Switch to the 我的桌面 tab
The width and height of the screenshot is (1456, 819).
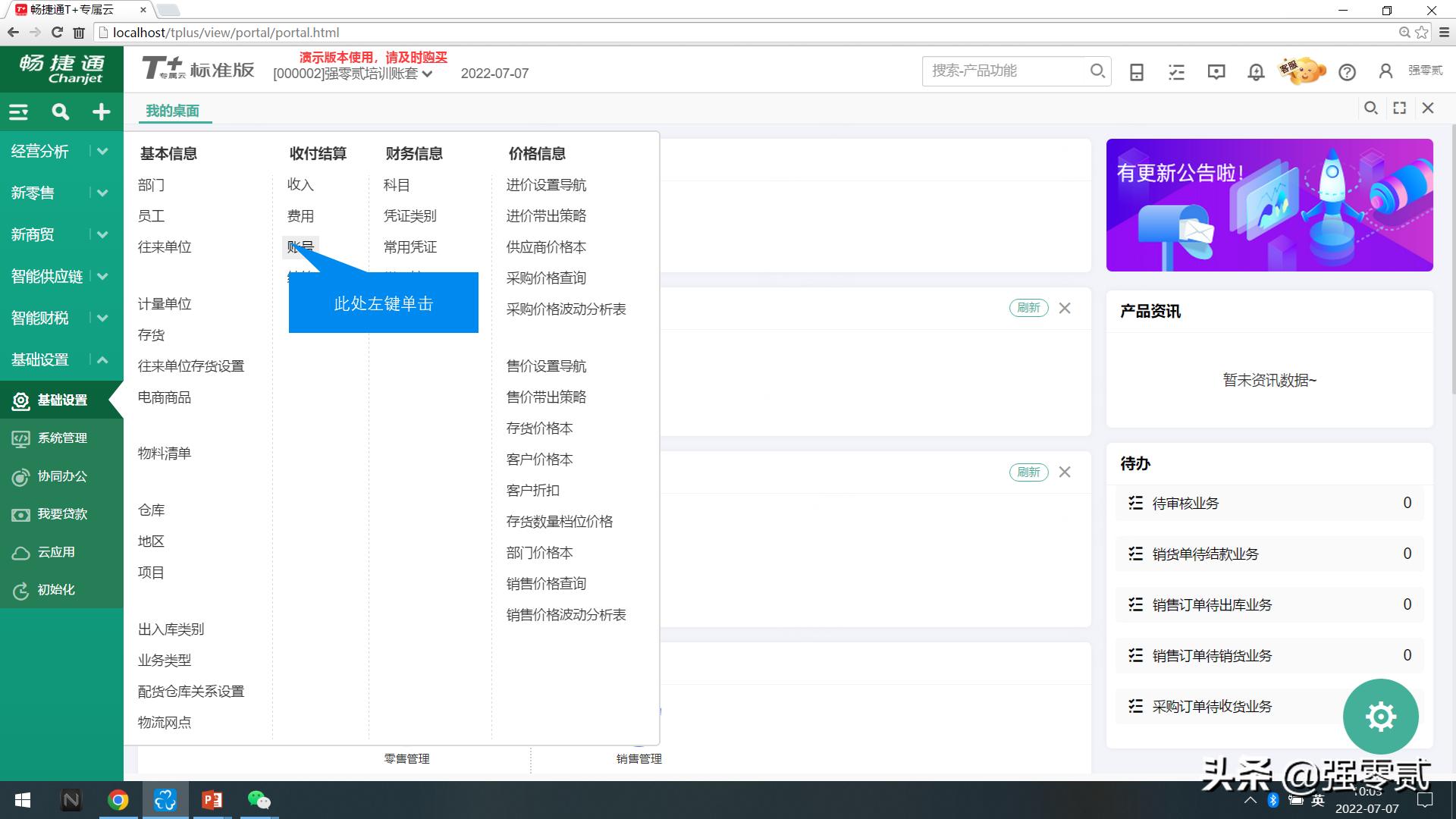172,111
